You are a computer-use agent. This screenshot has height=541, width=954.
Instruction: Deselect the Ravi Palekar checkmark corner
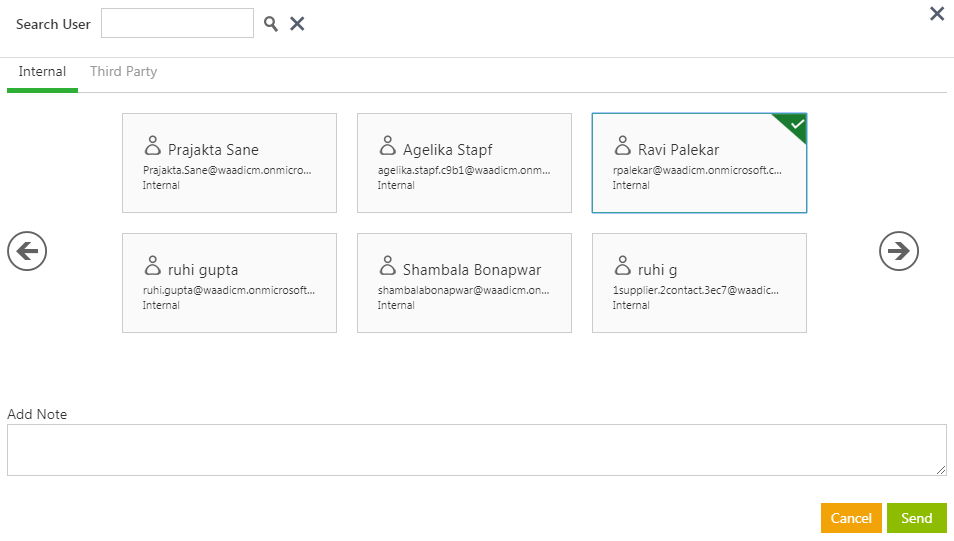[x=795, y=125]
